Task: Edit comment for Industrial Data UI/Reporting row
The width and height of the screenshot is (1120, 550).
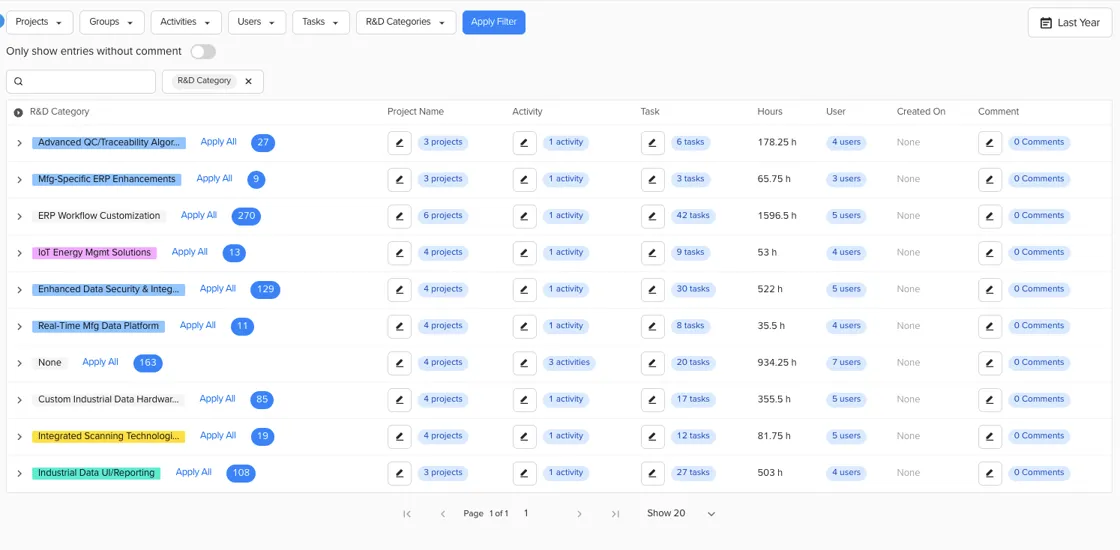Action: (x=990, y=473)
